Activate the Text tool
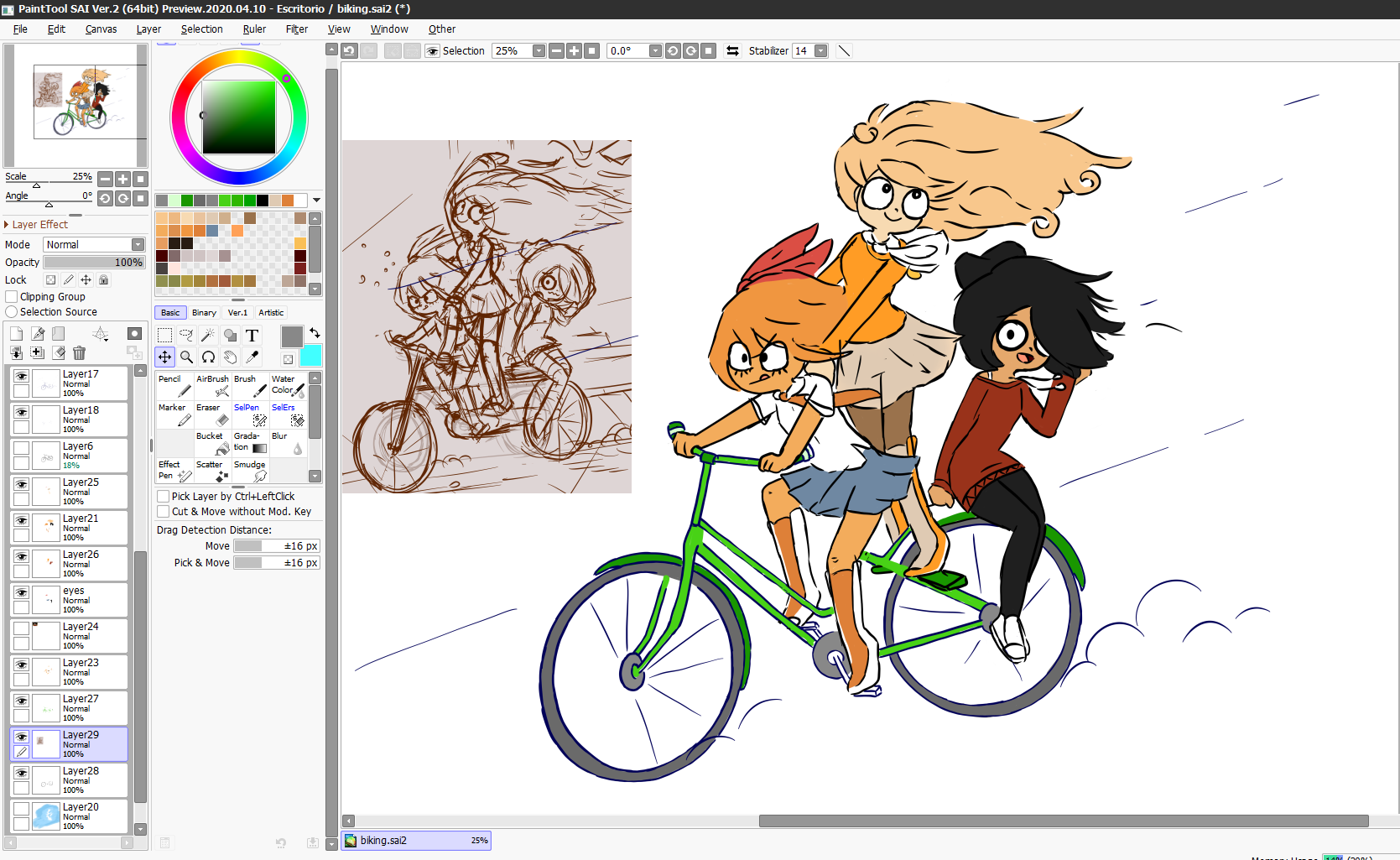 [252, 335]
